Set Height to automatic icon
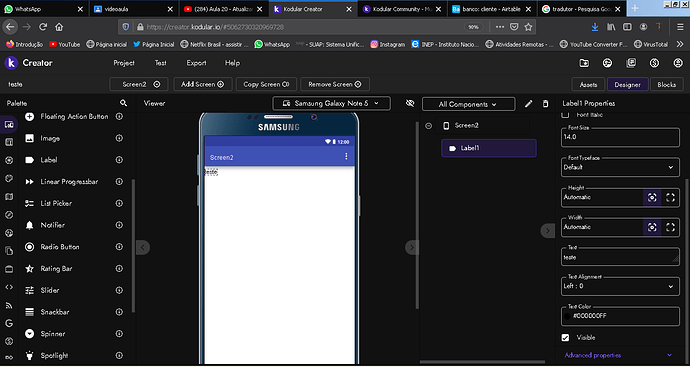The image size is (690, 367). tap(652, 198)
